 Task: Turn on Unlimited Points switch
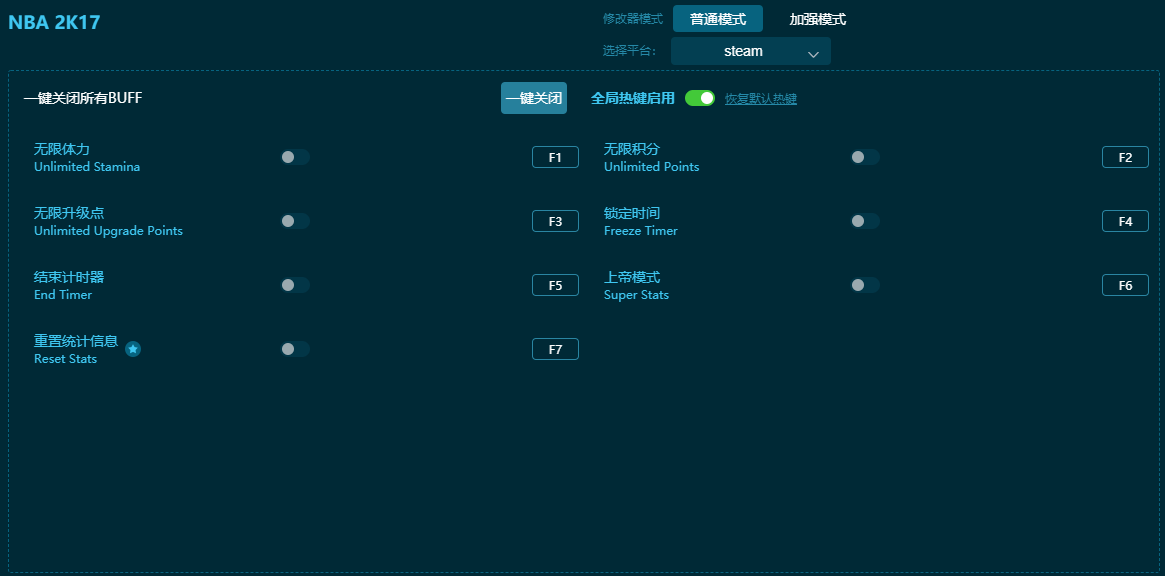865,157
